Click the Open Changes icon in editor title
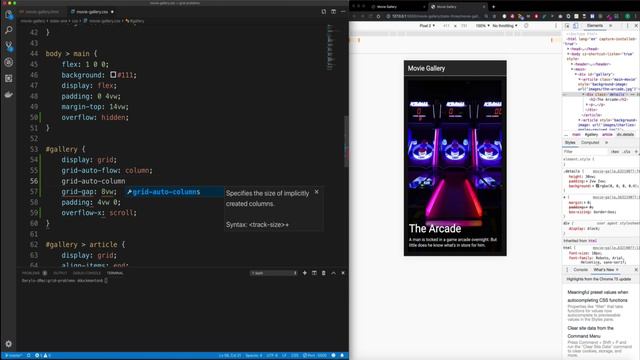 [x=324, y=12]
